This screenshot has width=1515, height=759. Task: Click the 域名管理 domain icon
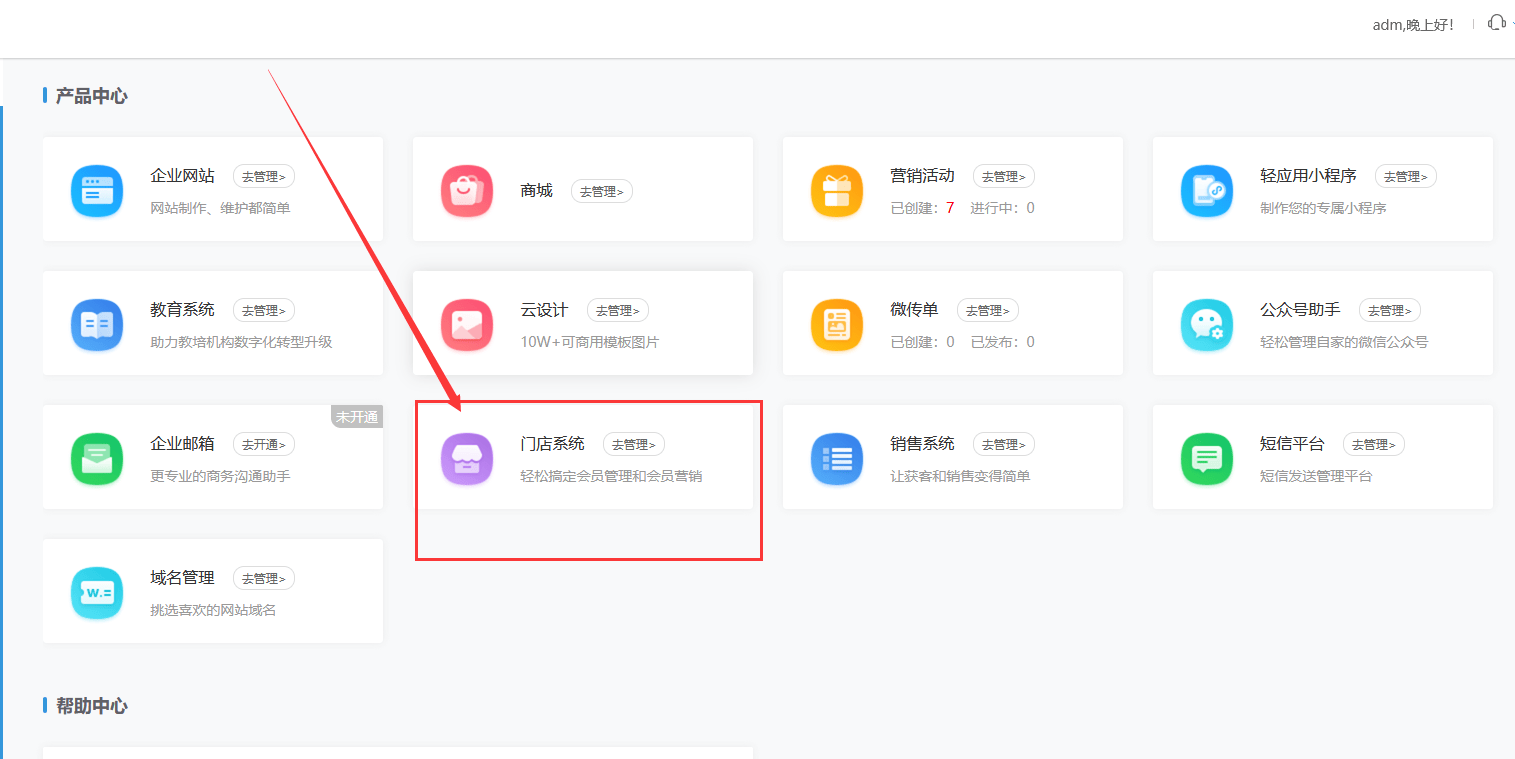tap(96, 592)
